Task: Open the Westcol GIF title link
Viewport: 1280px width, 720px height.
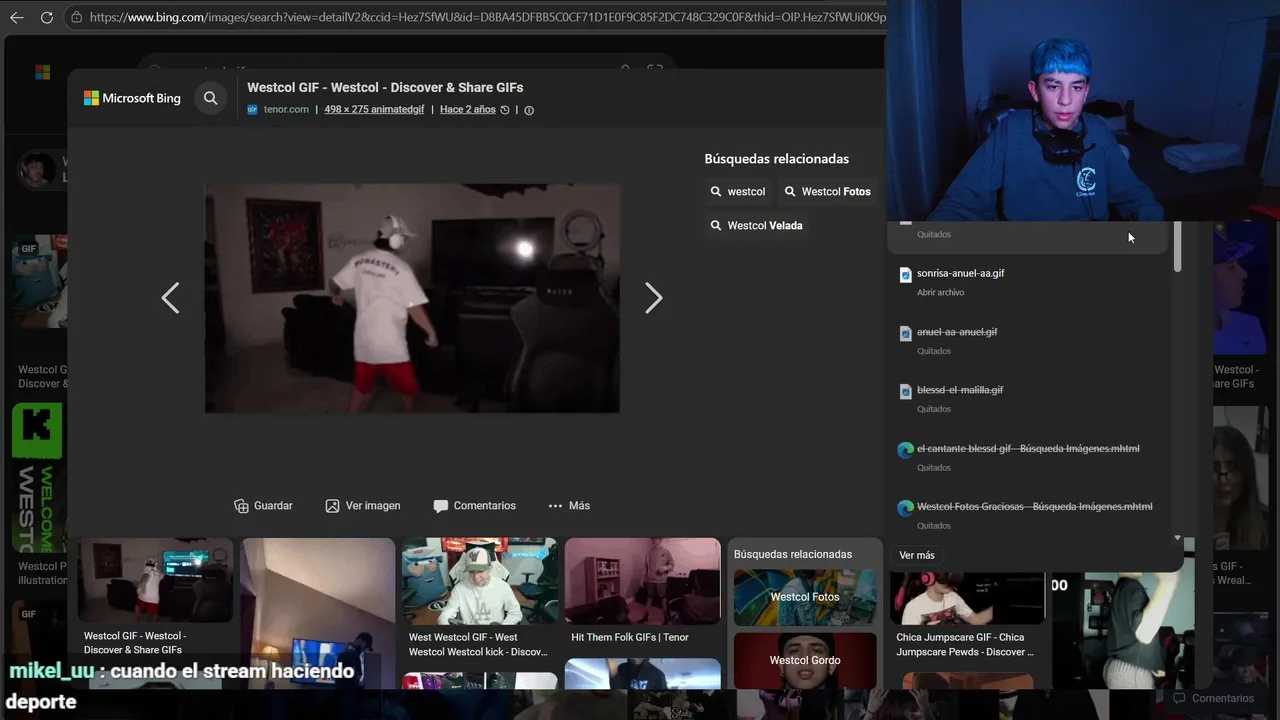Action: click(x=385, y=87)
